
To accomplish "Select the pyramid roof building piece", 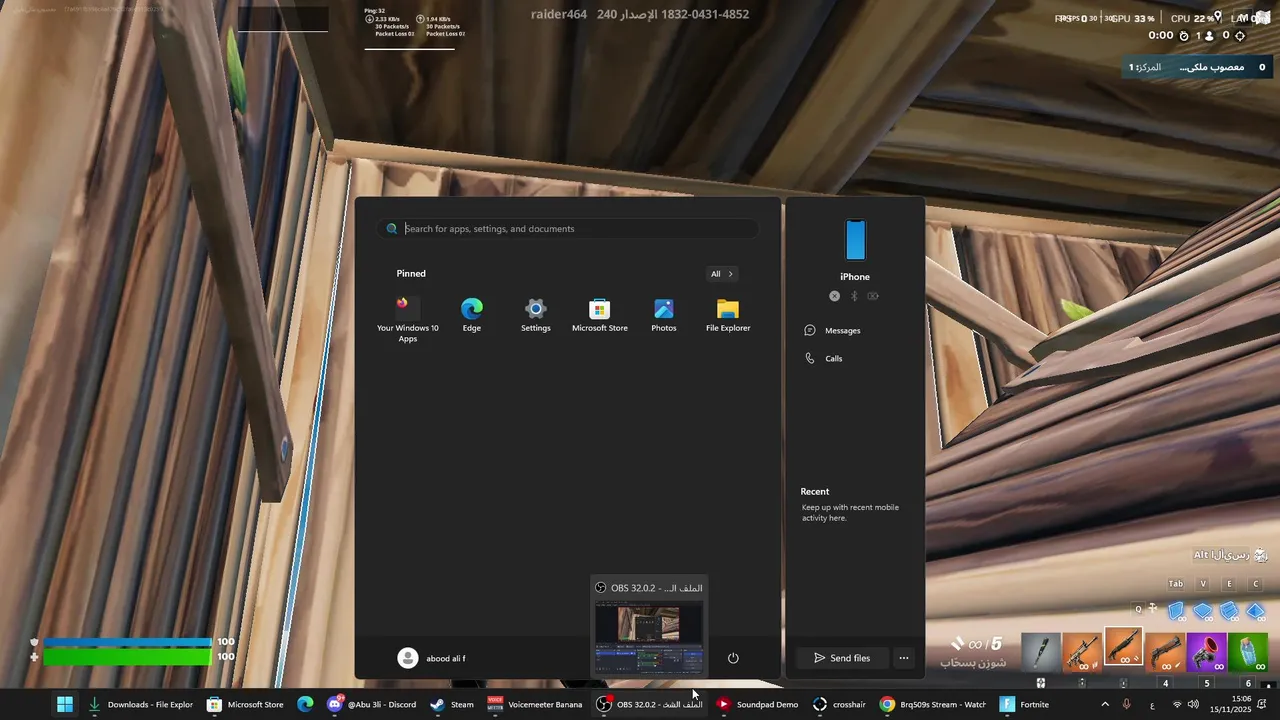I will click(1256, 610).
